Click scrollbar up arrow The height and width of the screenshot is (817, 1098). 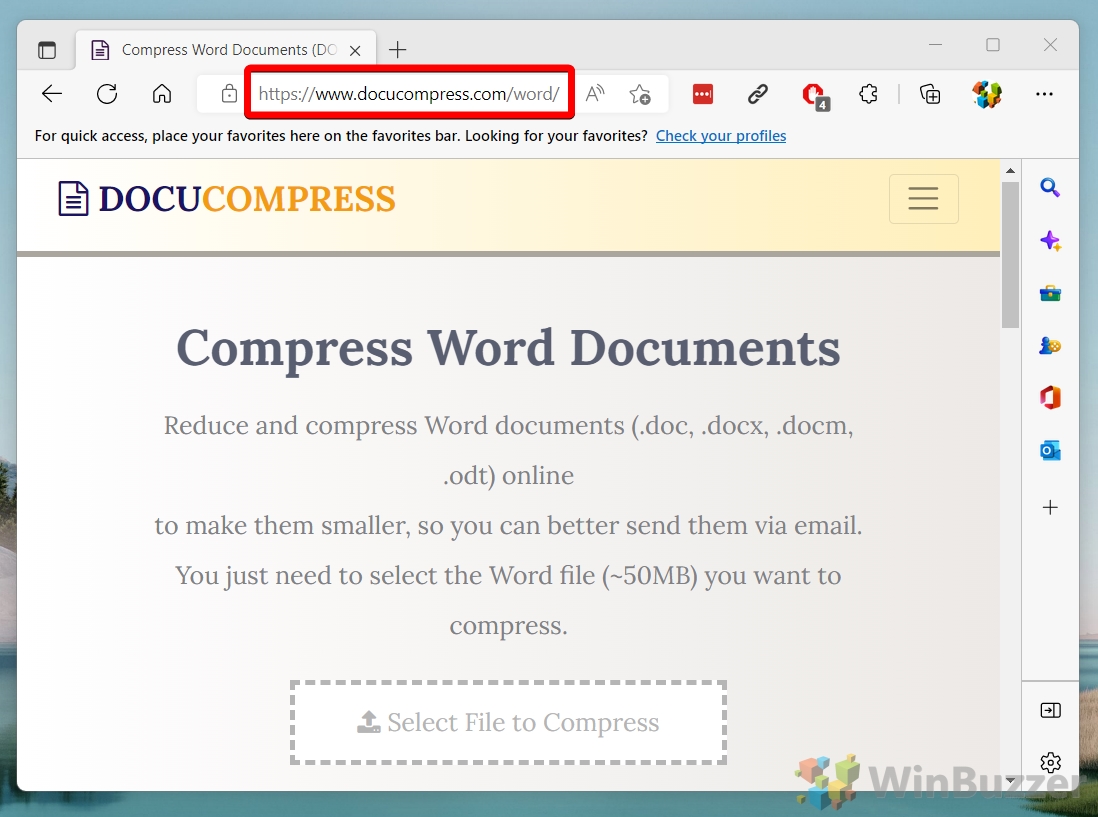tap(1010, 171)
